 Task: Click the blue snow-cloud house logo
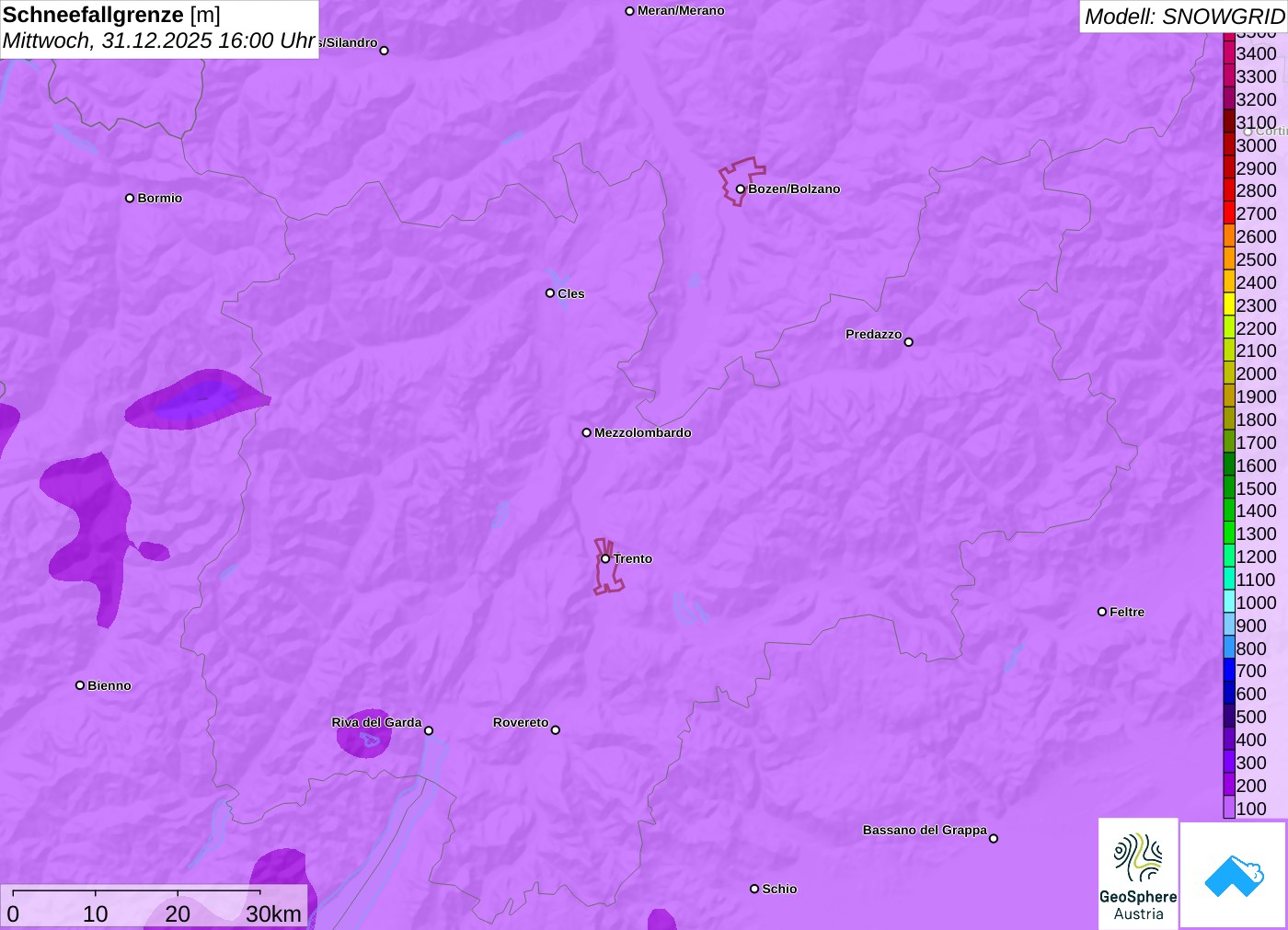(1234, 875)
